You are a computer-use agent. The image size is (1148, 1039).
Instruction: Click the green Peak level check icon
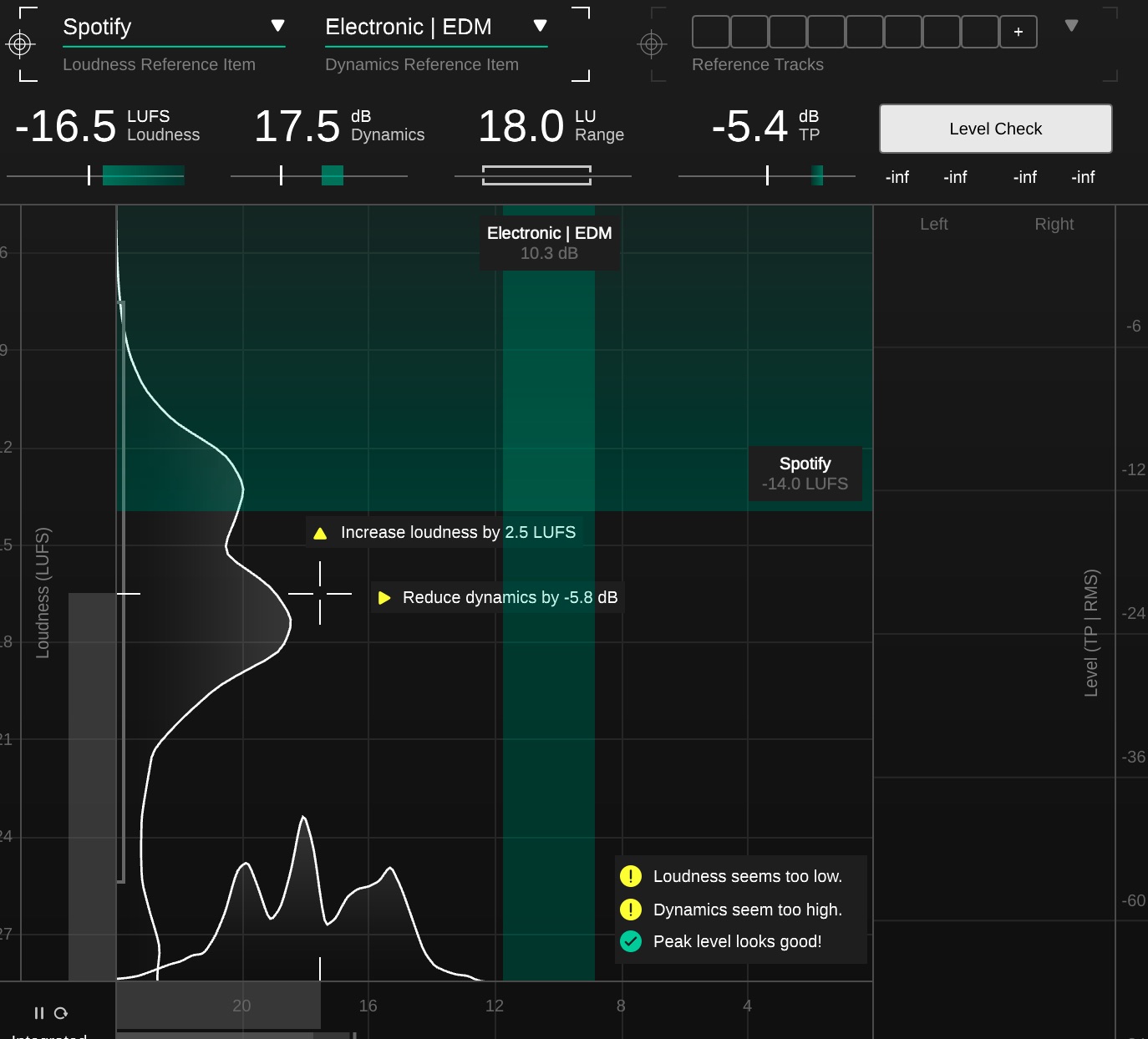point(631,941)
